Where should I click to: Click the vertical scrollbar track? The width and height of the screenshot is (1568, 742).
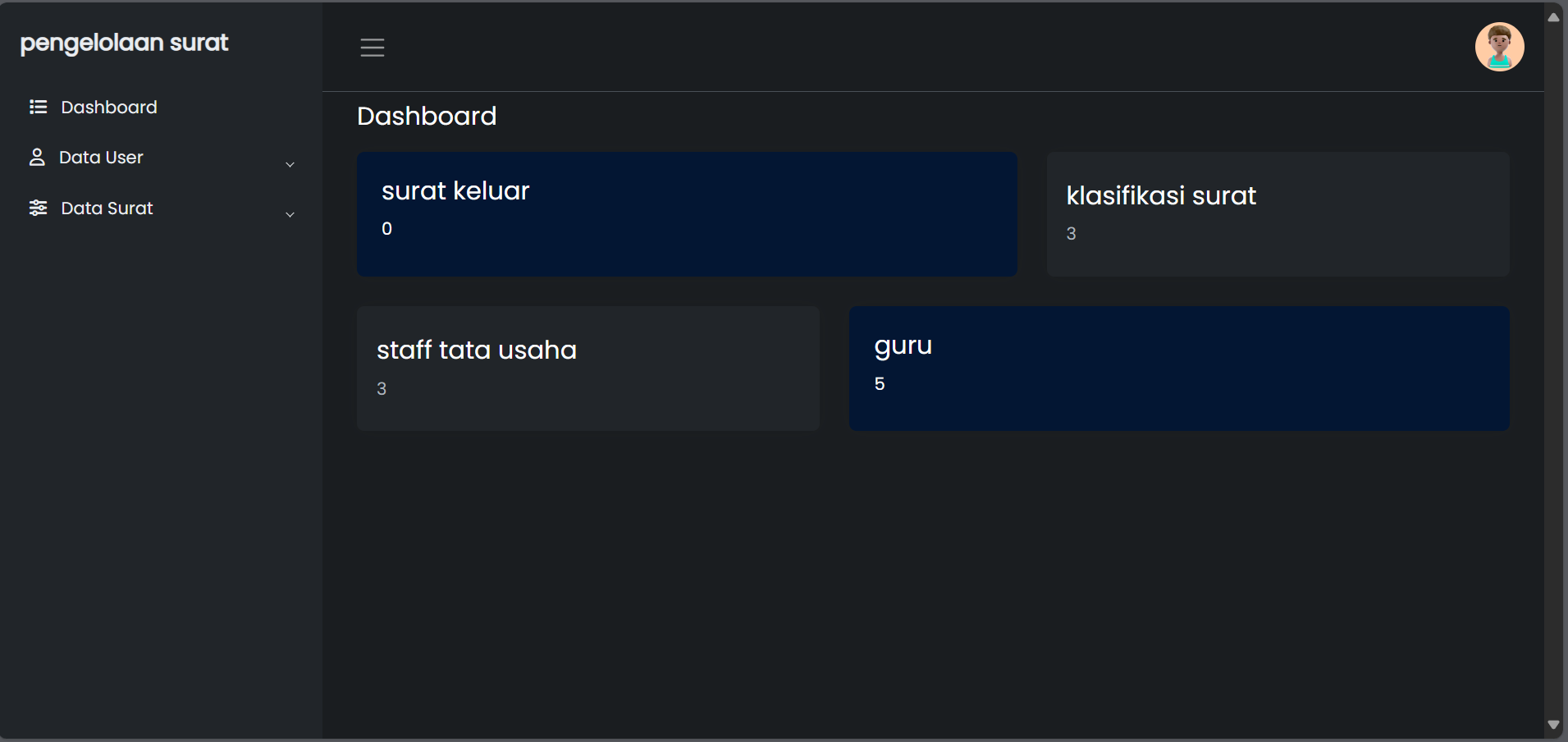(1553, 369)
